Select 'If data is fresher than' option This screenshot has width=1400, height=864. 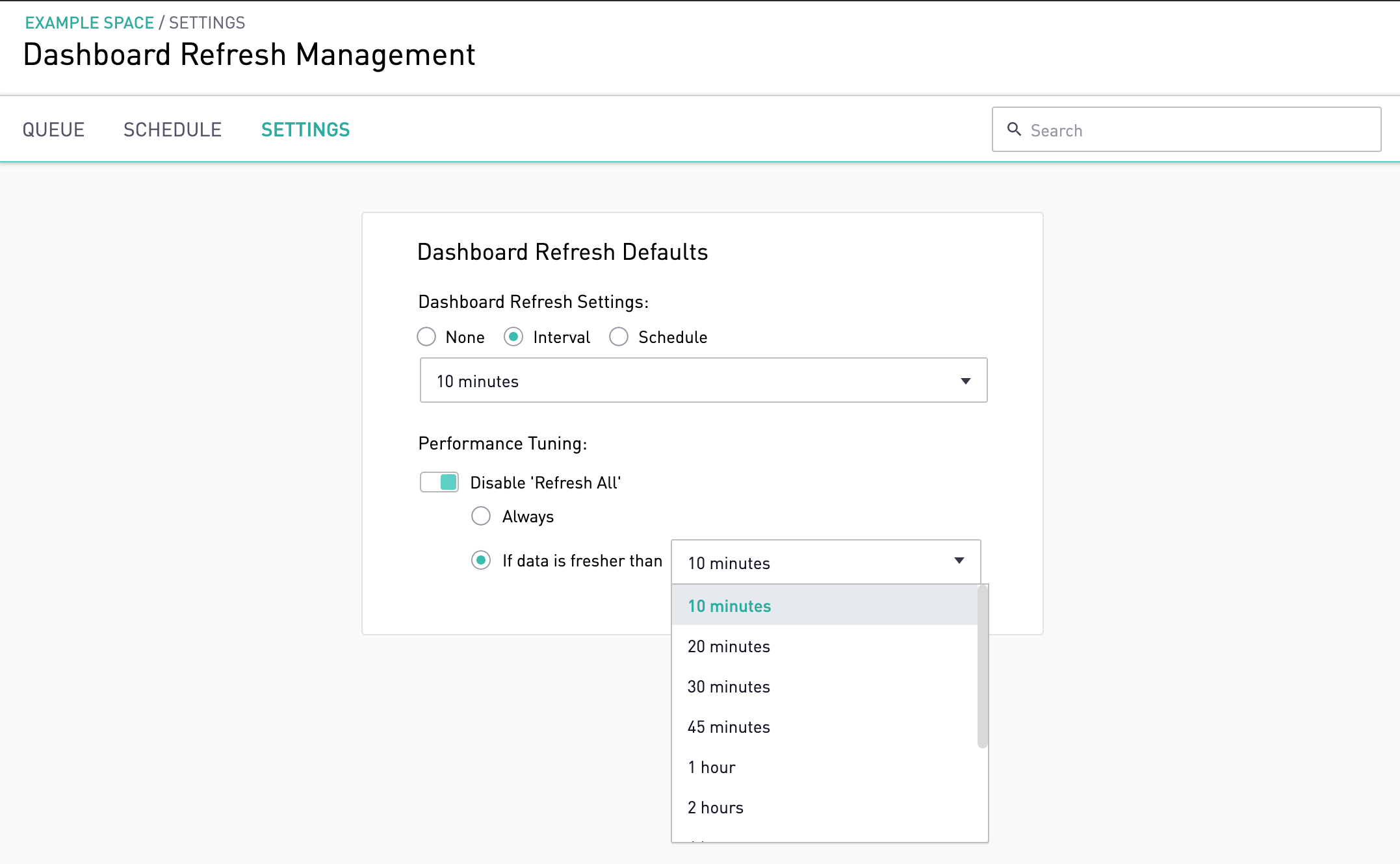pos(481,560)
